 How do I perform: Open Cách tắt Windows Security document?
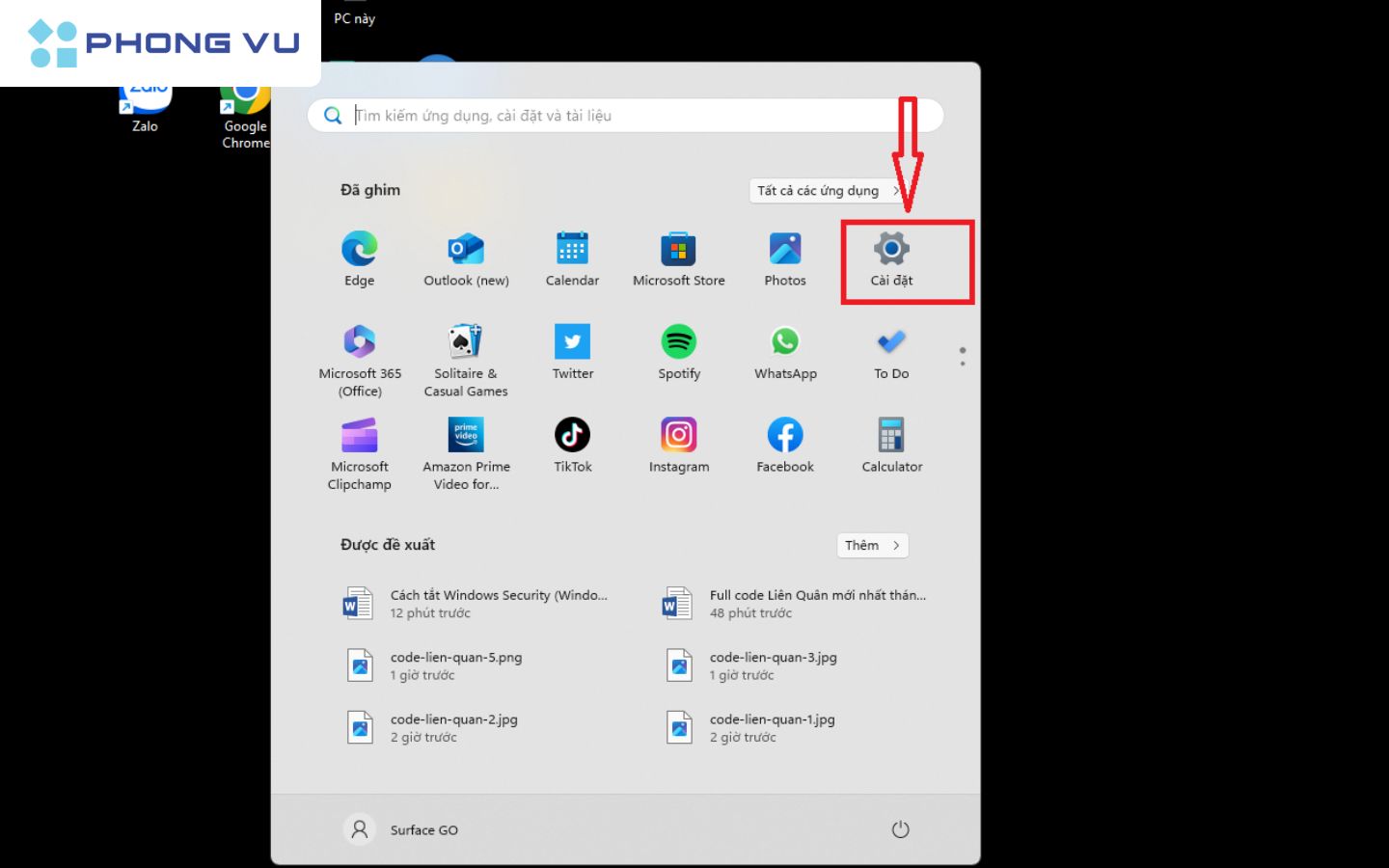[x=498, y=604]
